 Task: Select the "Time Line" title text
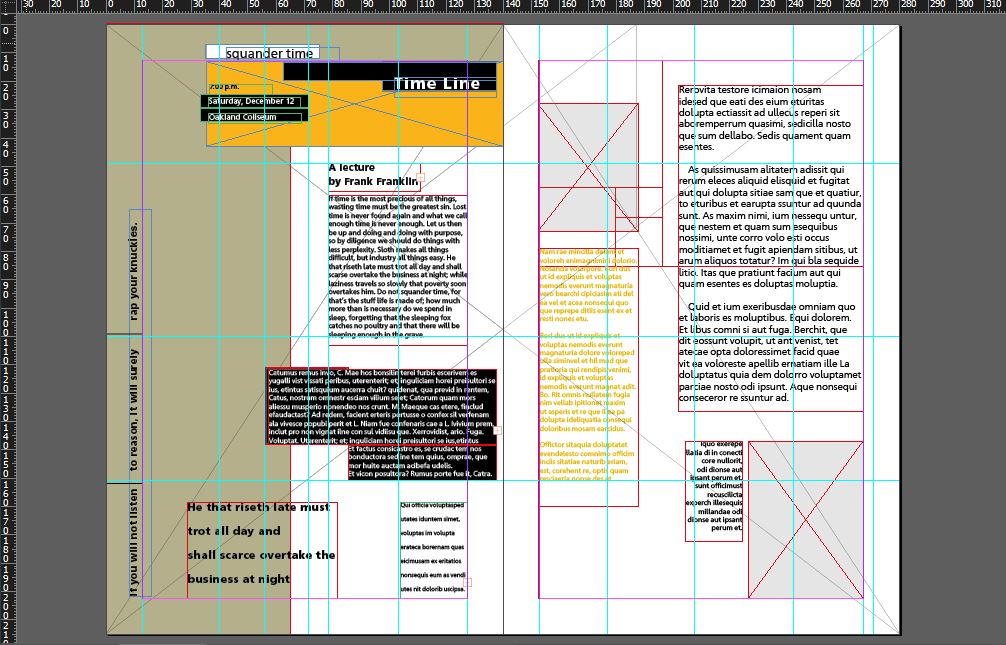click(x=438, y=84)
